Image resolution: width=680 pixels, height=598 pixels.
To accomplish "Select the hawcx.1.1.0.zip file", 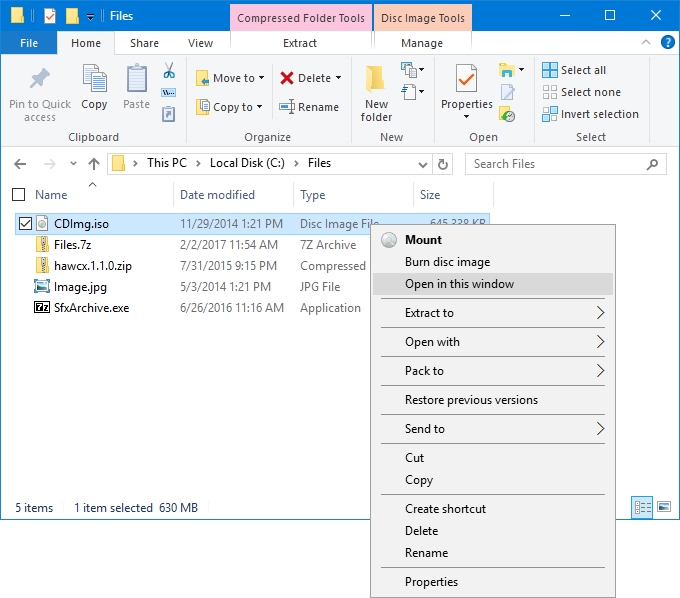I will coord(93,266).
